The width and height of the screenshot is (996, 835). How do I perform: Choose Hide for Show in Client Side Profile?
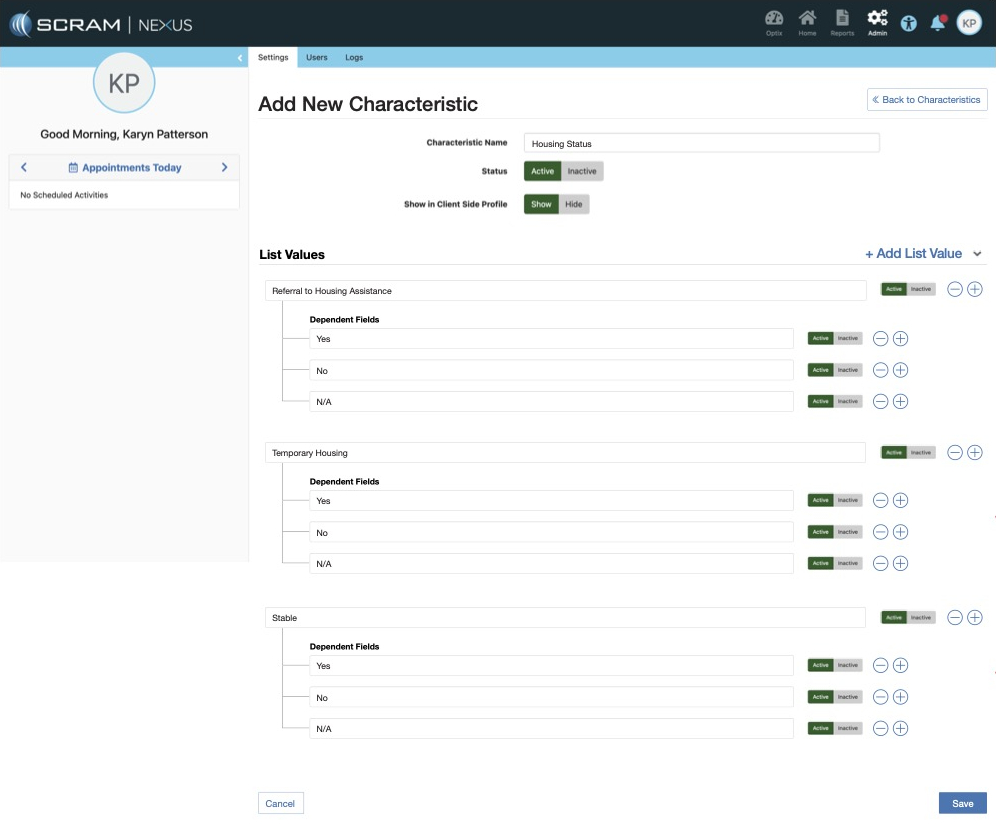click(574, 204)
